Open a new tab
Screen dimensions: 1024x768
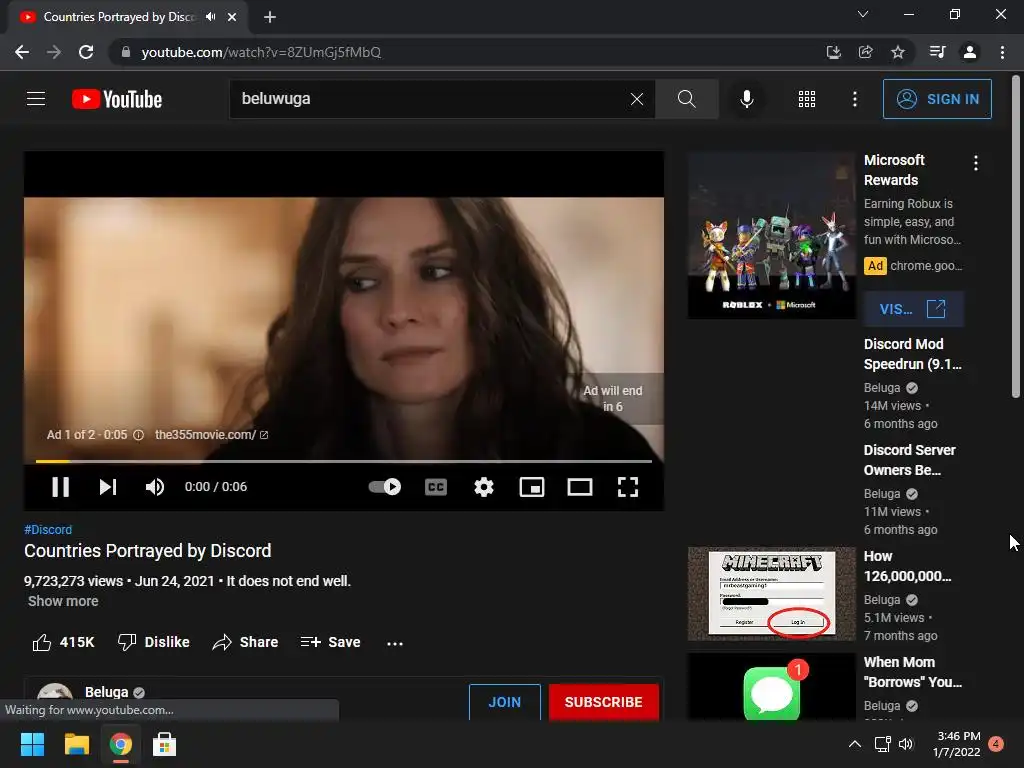pyautogui.click(x=270, y=17)
